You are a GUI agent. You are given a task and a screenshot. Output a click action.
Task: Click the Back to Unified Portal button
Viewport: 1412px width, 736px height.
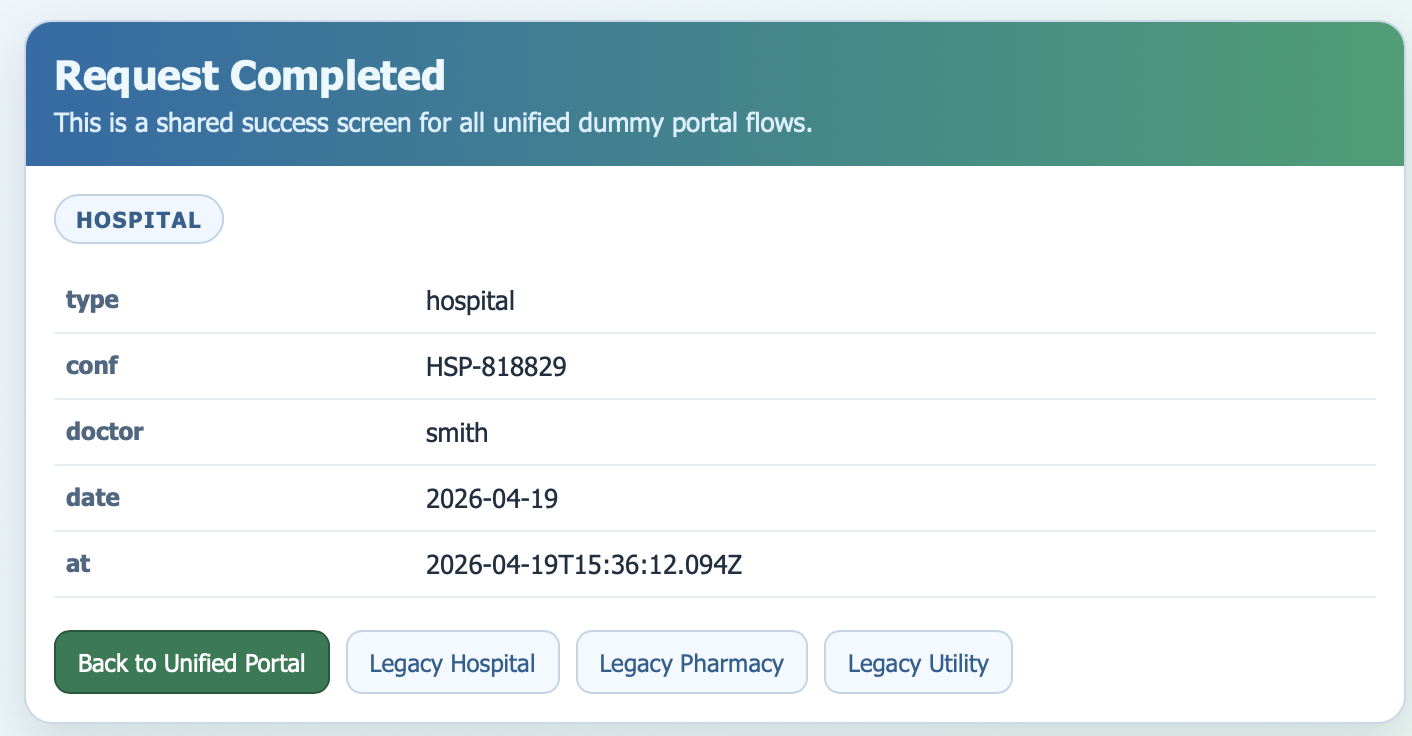point(191,662)
